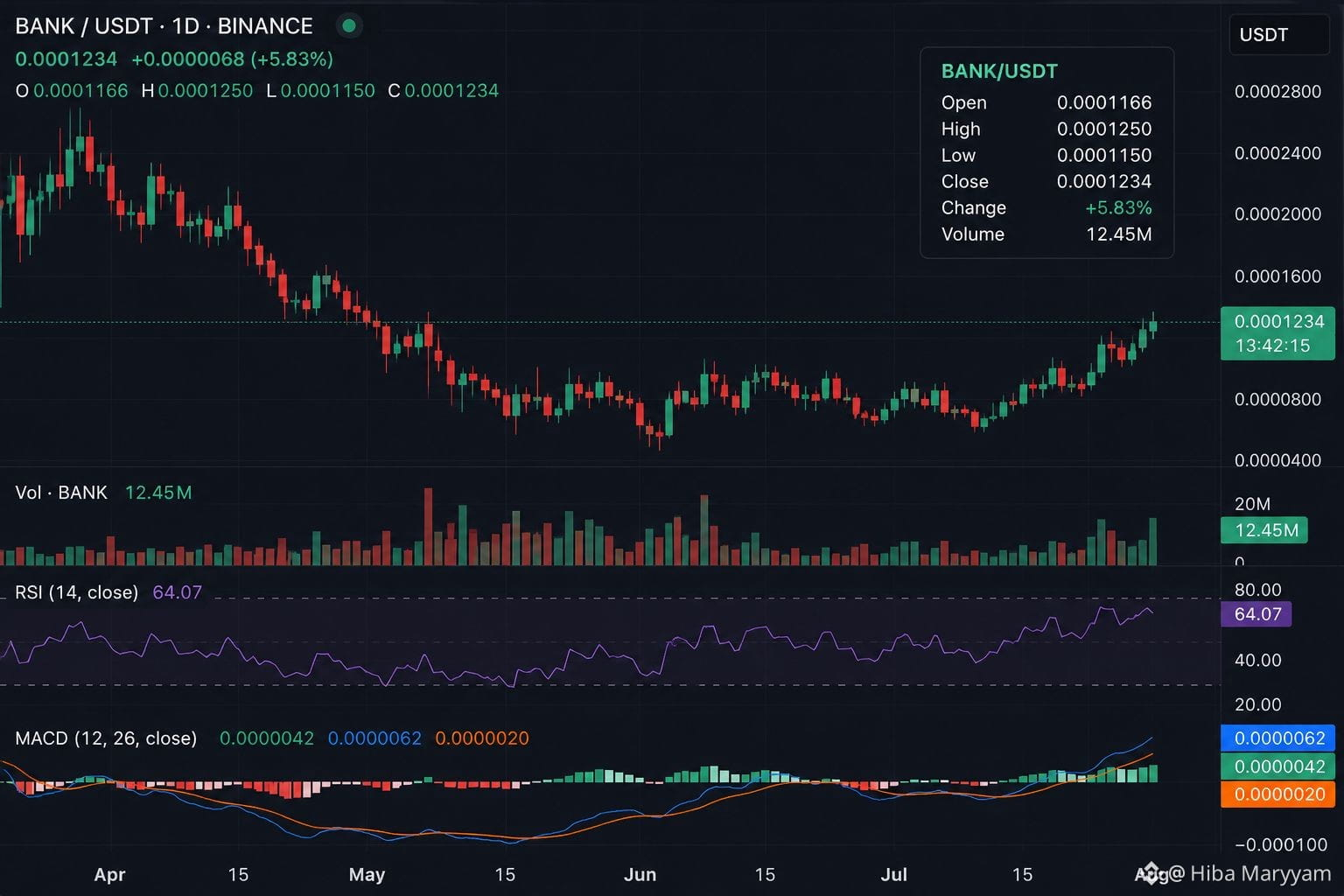Click the 0.0000400 price axis label
Image resolution: width=1344 pixels, height=896 pixels.
click(1277, 460)
